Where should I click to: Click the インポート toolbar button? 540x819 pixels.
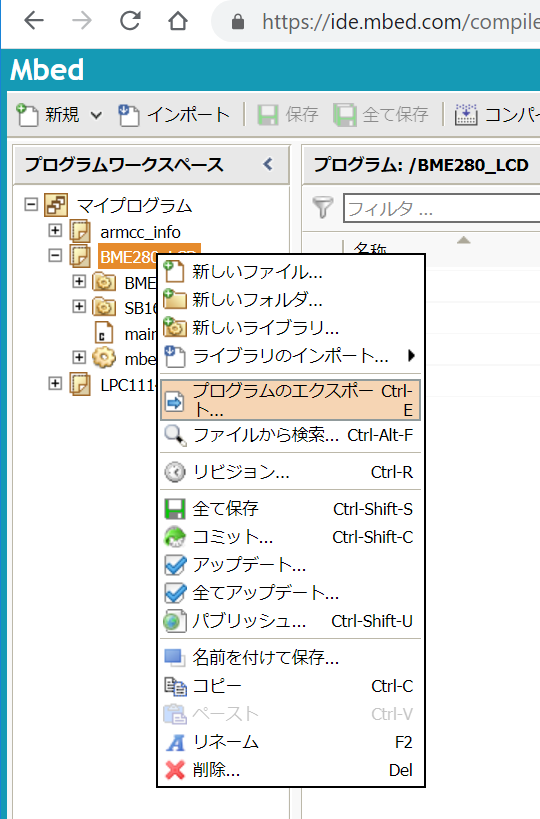click(175, 114)
